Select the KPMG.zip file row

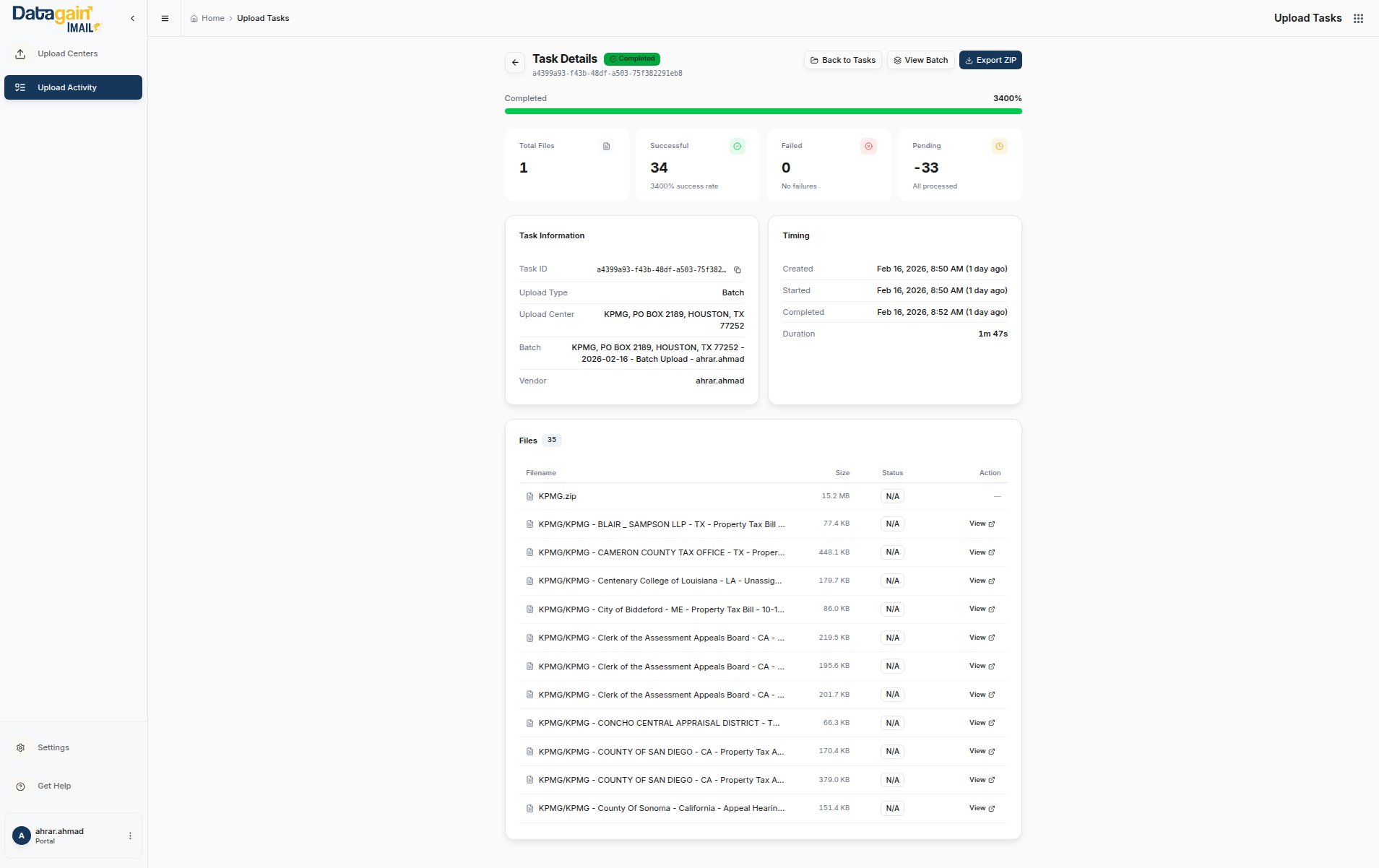(557, 497)
